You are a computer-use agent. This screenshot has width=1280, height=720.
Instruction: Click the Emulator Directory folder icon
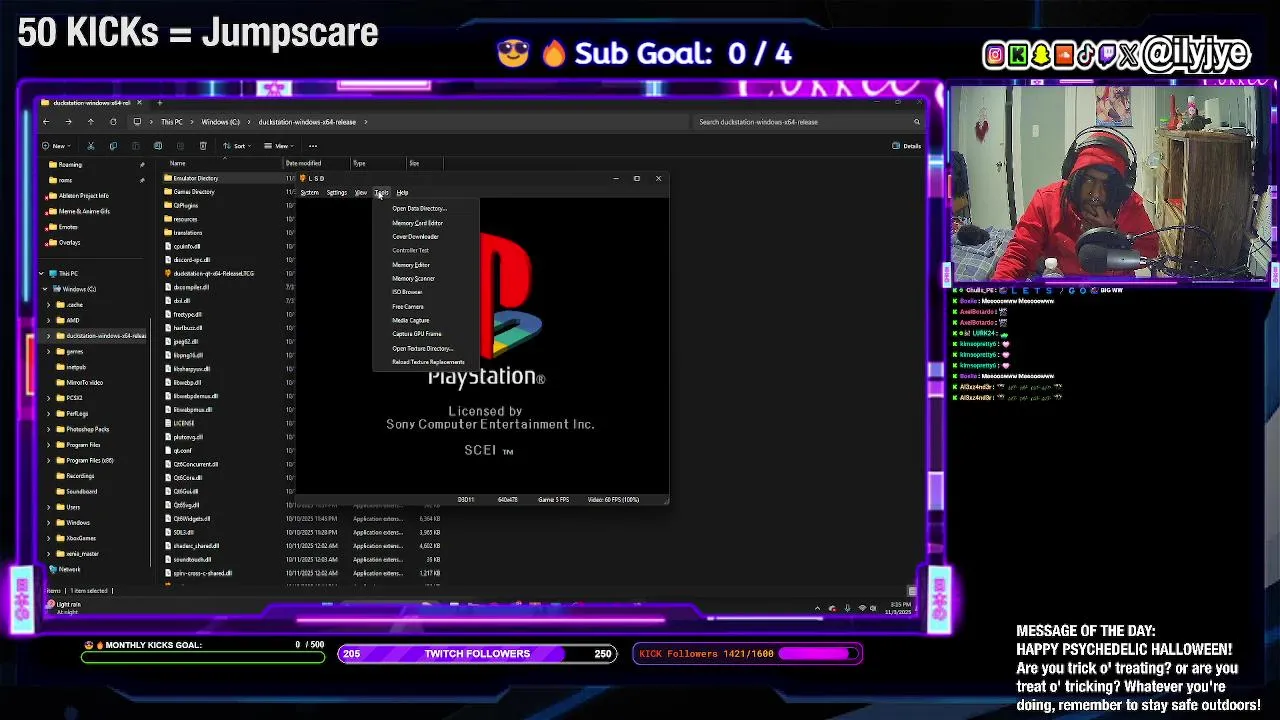pyautogui.click(x=168, y=178)
